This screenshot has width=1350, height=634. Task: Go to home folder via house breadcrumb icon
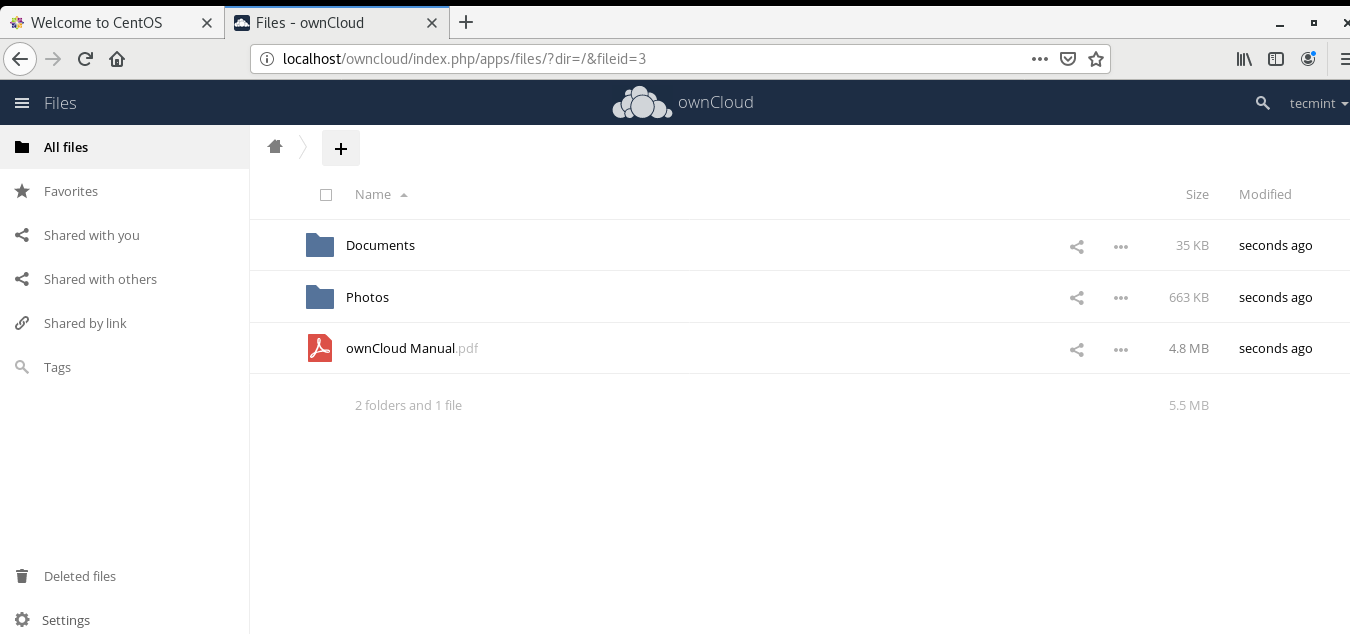[x=275, y=147]
